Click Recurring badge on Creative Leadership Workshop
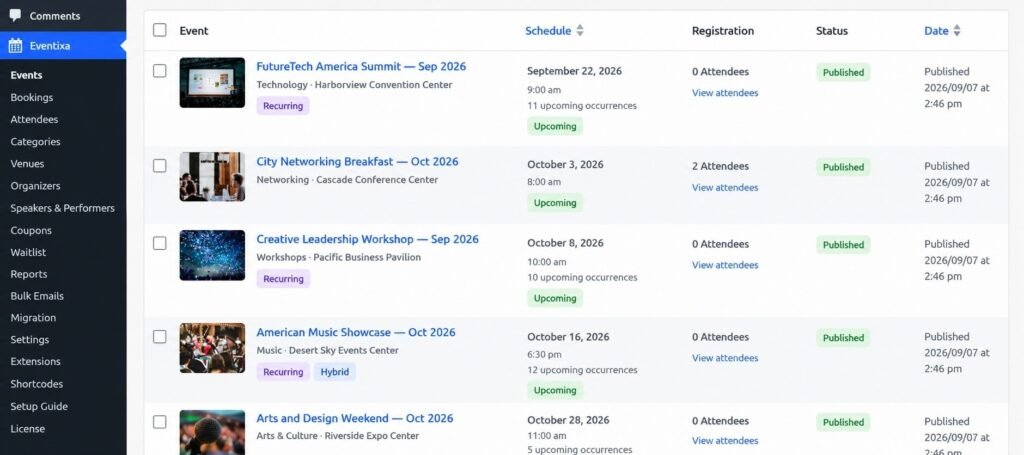The image size is (1024, 455). pyautogui.click(x=283, y=279)
